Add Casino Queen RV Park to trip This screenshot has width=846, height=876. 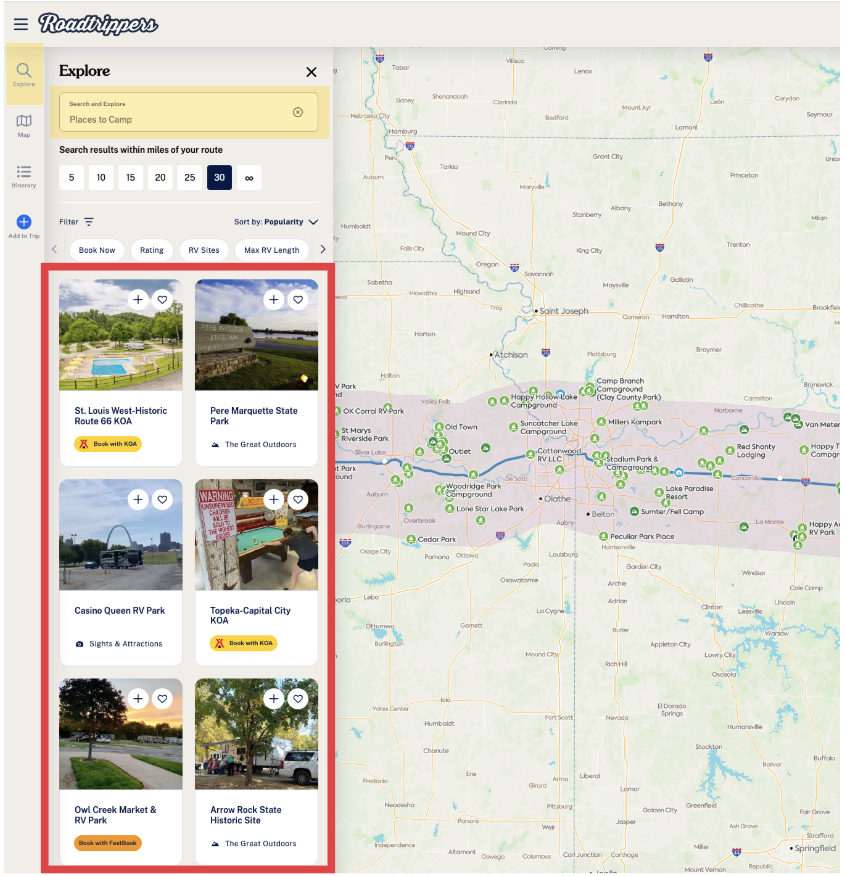click(138, 499)
